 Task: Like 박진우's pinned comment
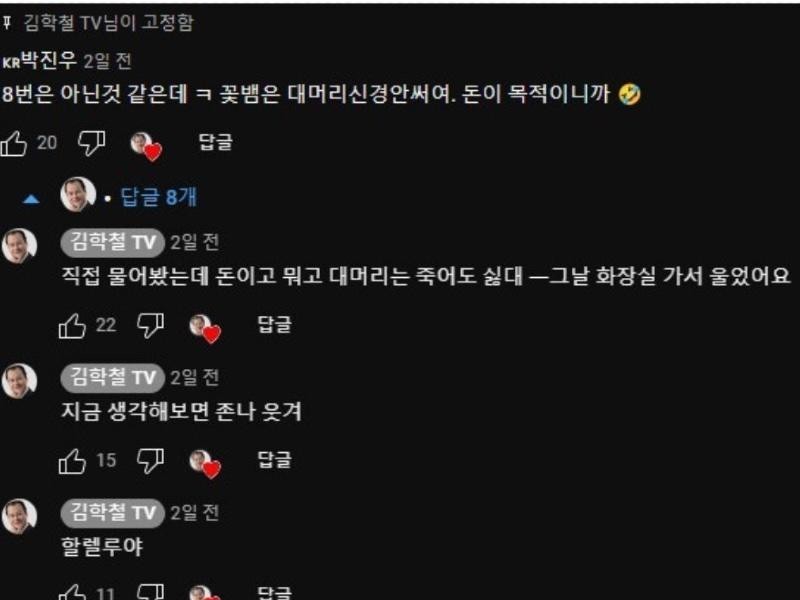(14, 143)
